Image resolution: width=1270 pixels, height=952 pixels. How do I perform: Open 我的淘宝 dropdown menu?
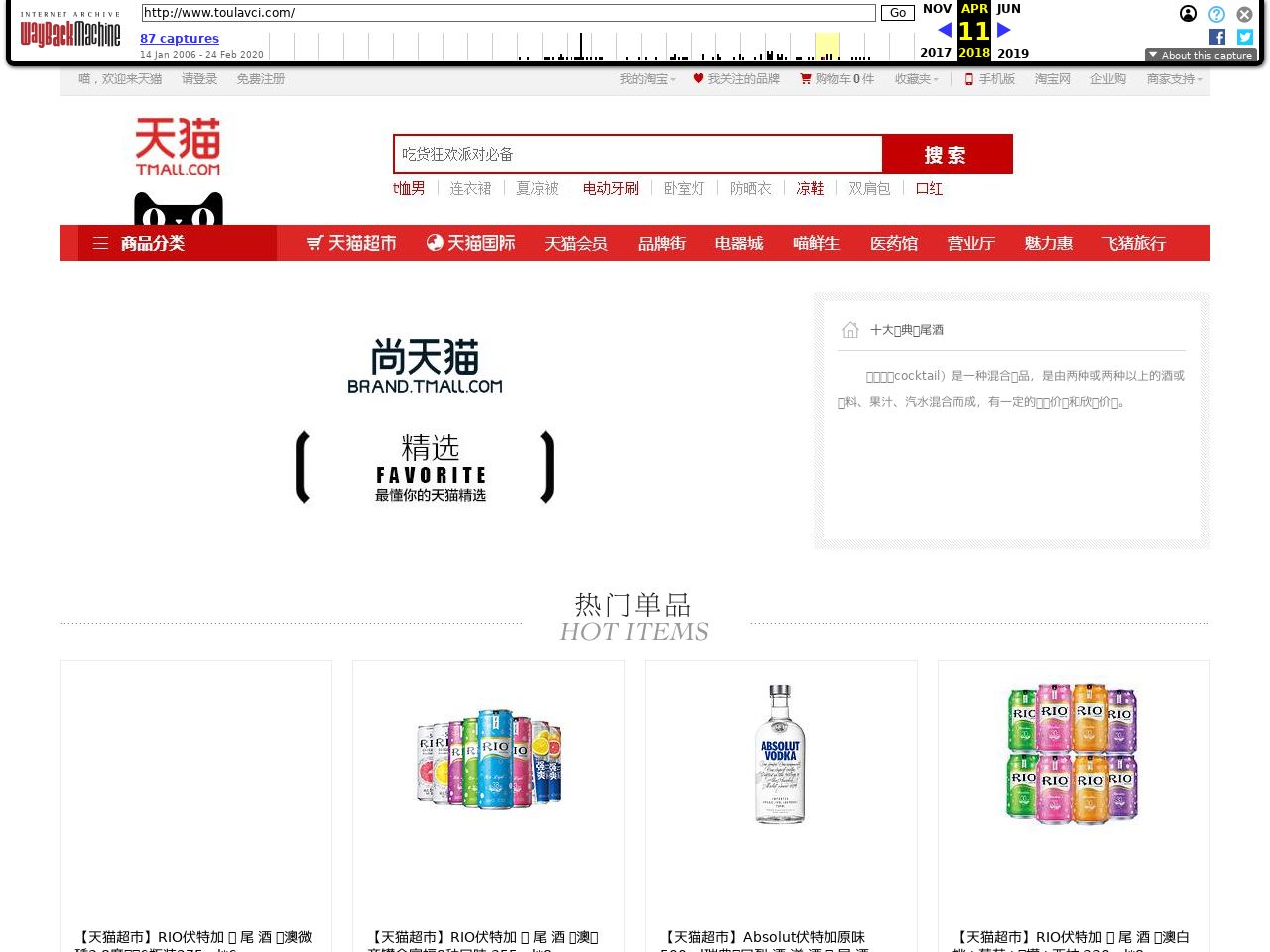[647, 79]
